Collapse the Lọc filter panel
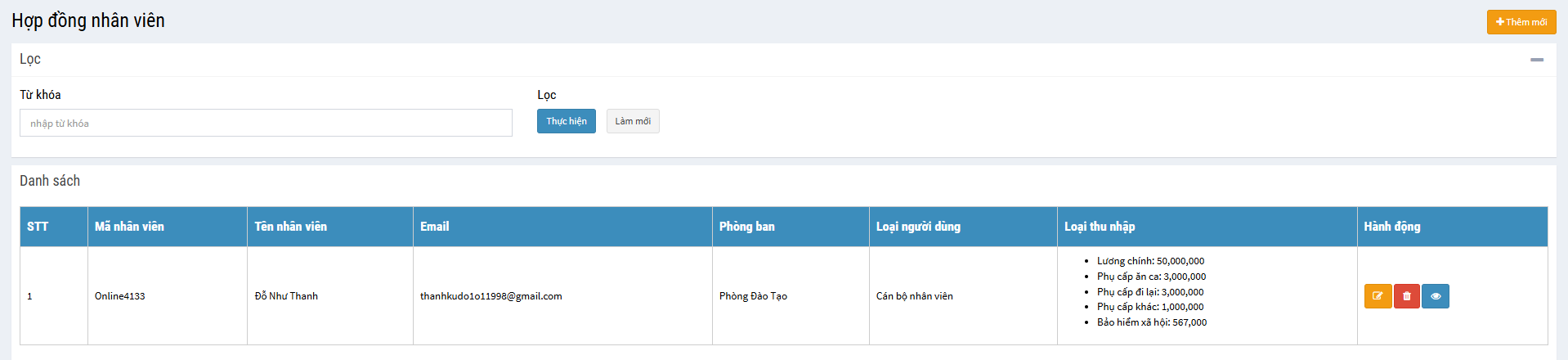 (1537, 60)
